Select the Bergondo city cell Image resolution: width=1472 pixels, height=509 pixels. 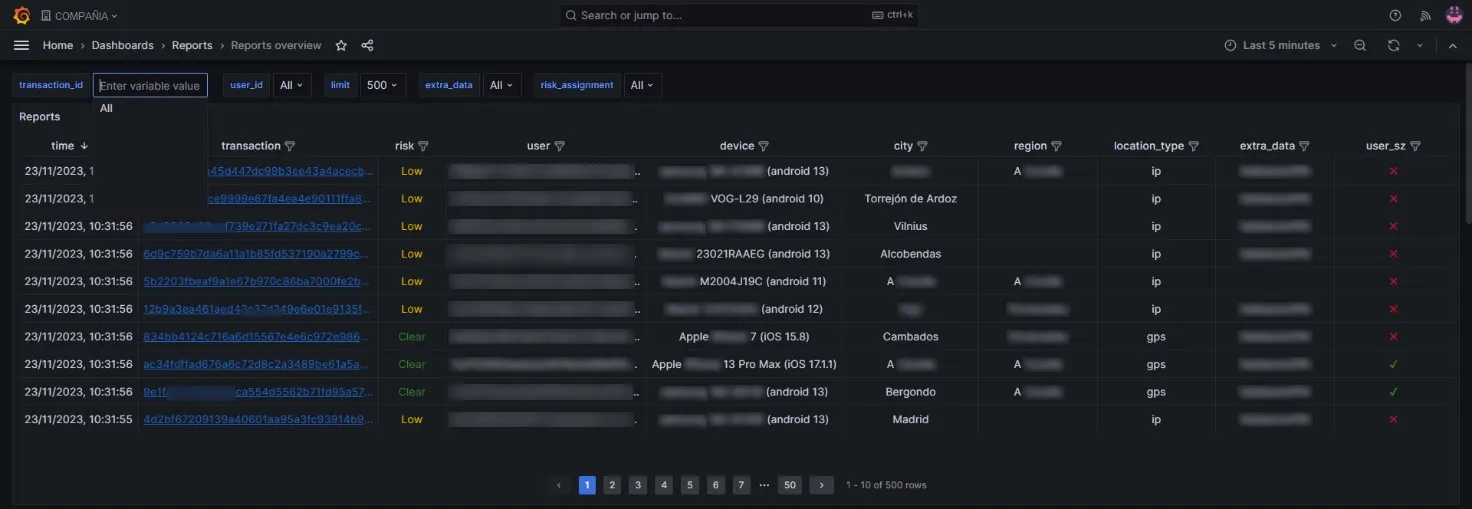[910, 392]
